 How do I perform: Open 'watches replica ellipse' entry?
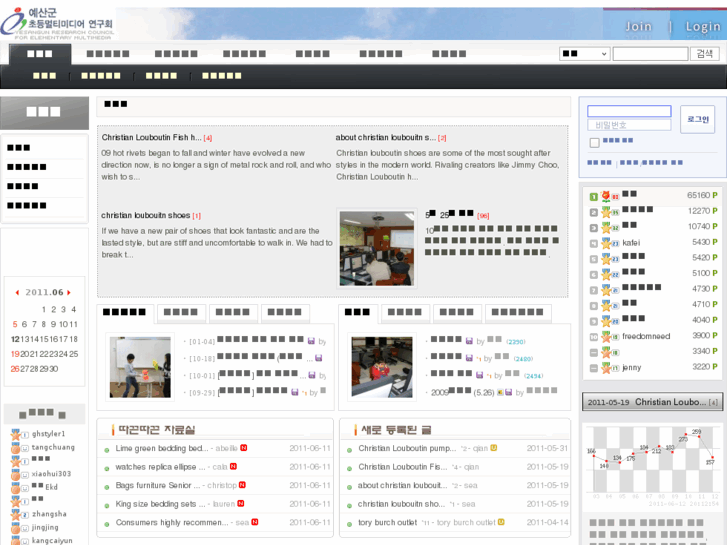[x=160, y=467]
